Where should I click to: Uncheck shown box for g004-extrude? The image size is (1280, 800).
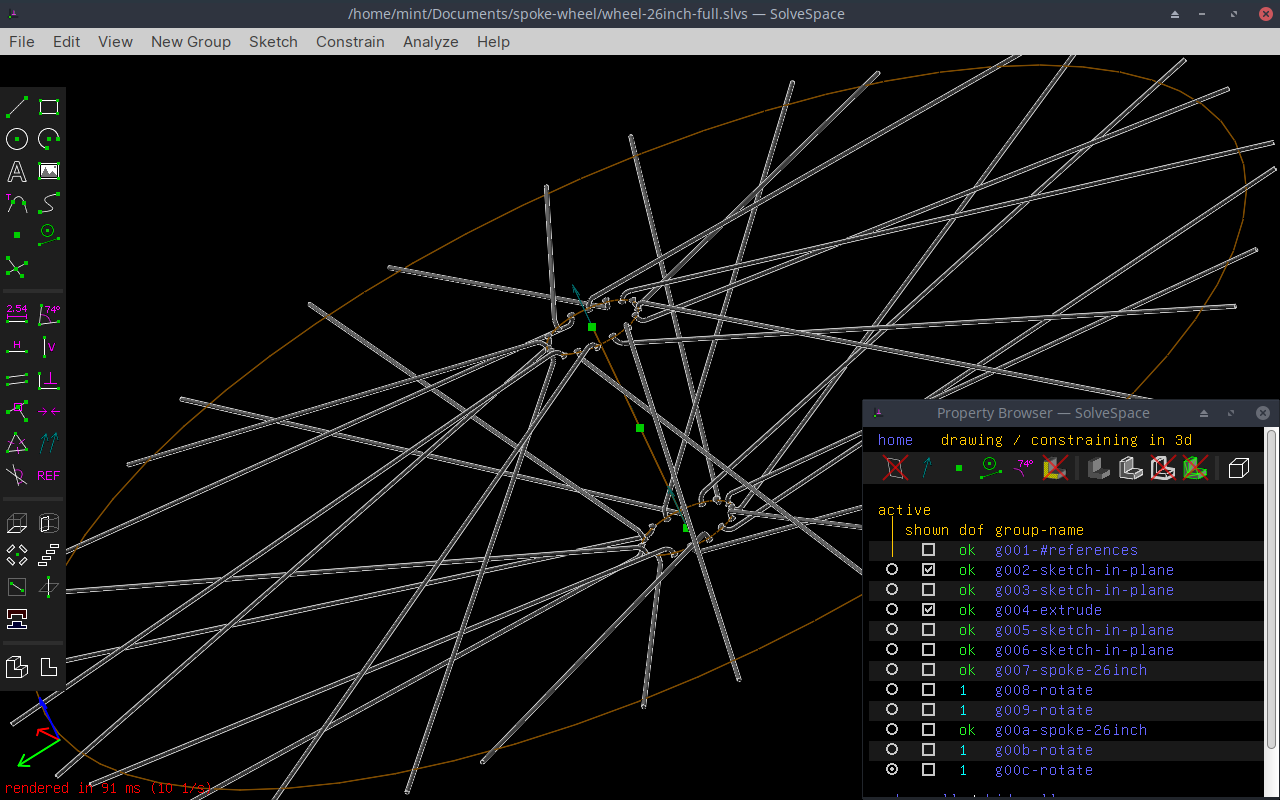928,610
